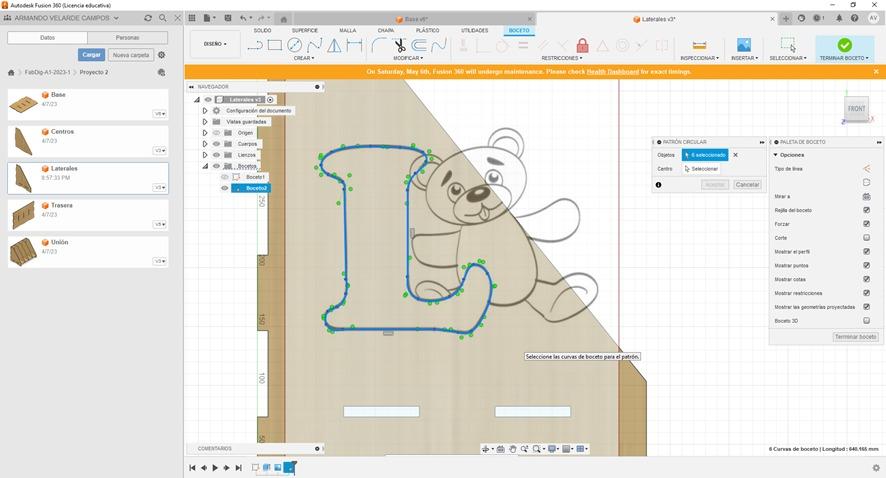Open the notifications bell
886x478 pixels.
(x=839, y=18)
